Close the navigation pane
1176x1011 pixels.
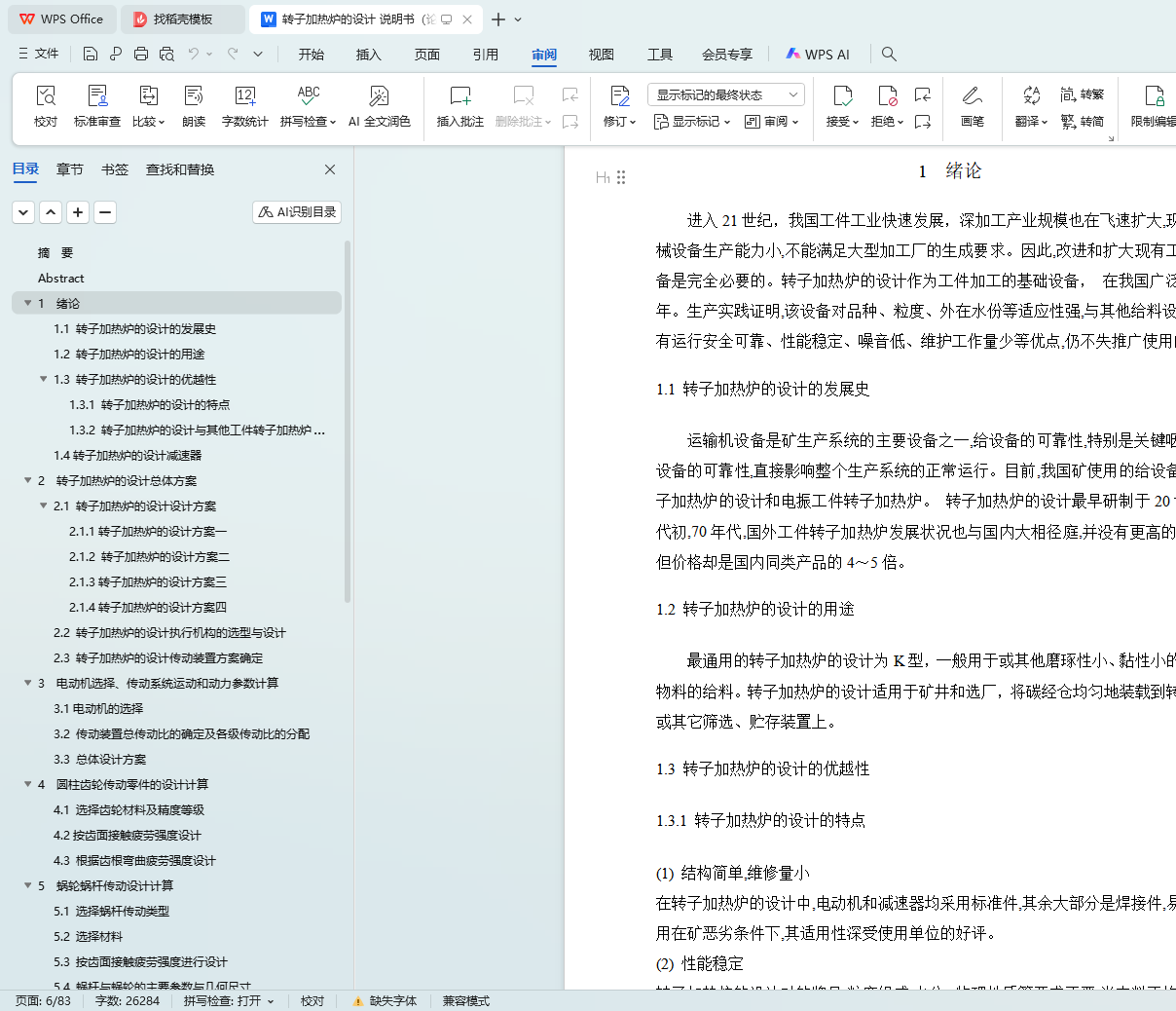point(330,169)
